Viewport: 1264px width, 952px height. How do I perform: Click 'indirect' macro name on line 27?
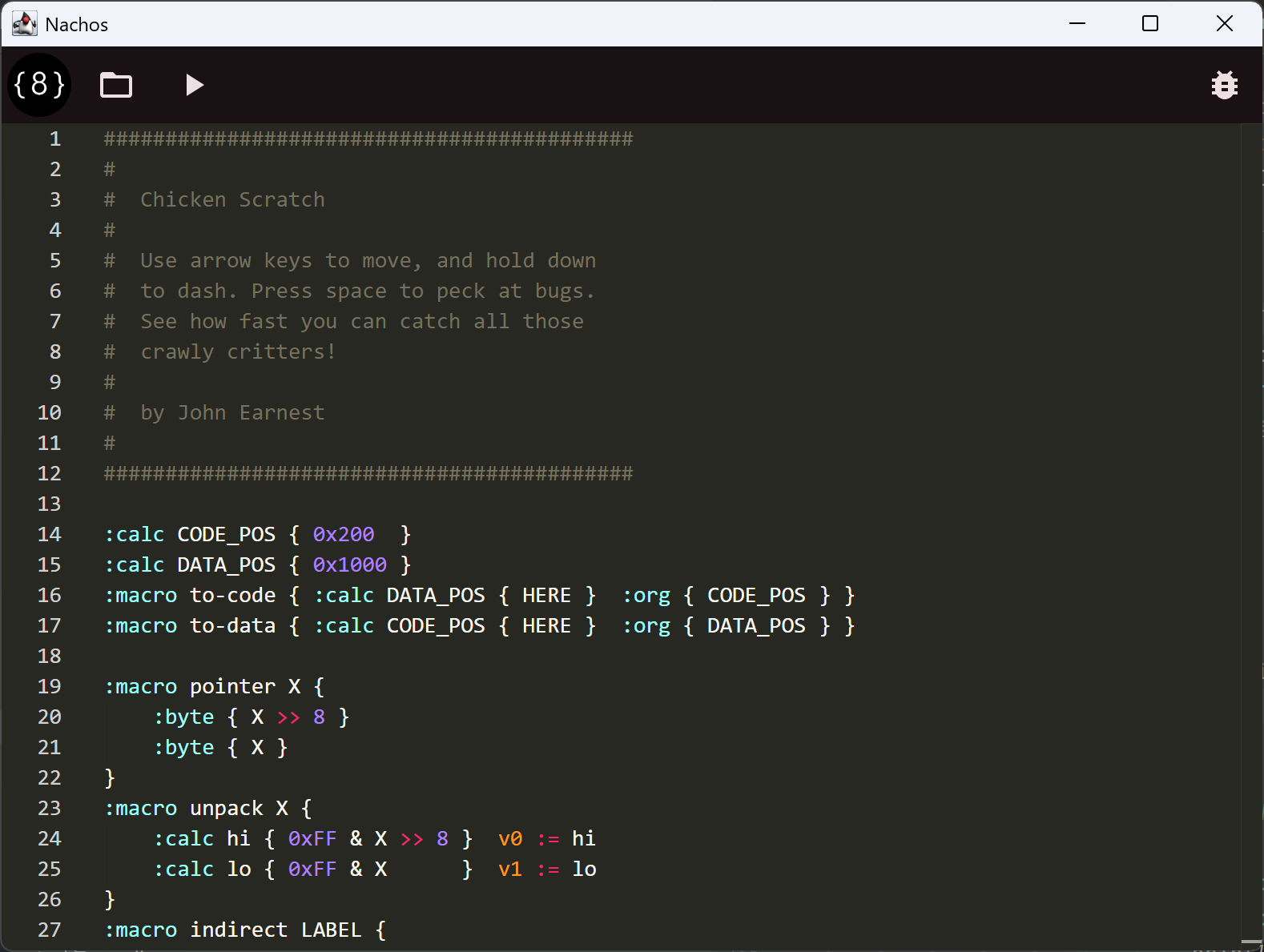239,930
